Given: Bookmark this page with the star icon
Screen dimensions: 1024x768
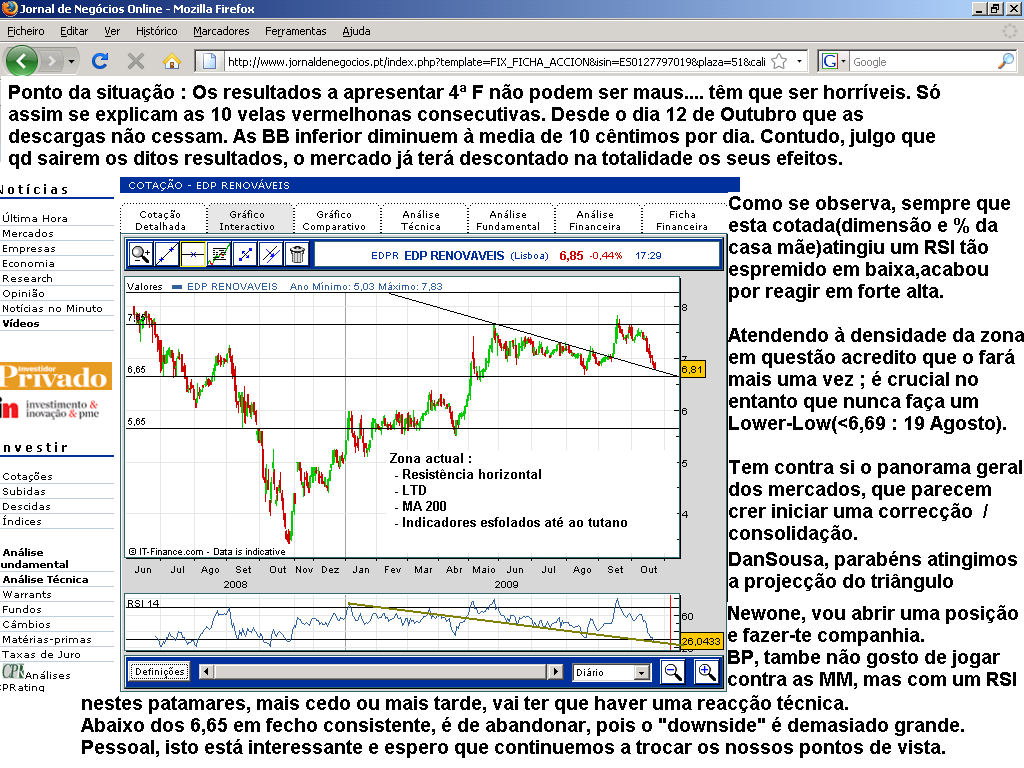Looking at the screenshot, I should tap(779, 61).
